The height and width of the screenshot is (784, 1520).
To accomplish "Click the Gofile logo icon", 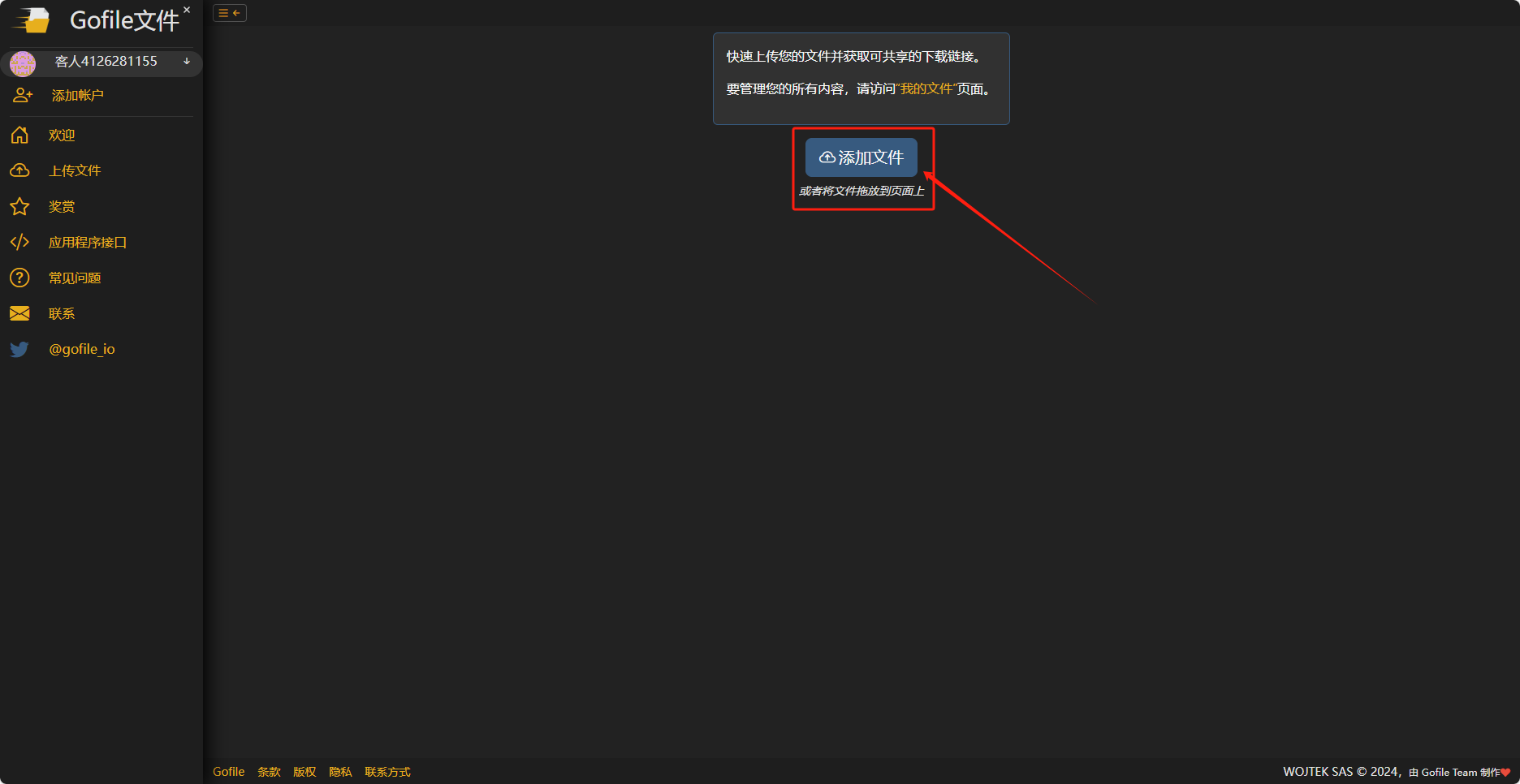I will pos(32,19).
